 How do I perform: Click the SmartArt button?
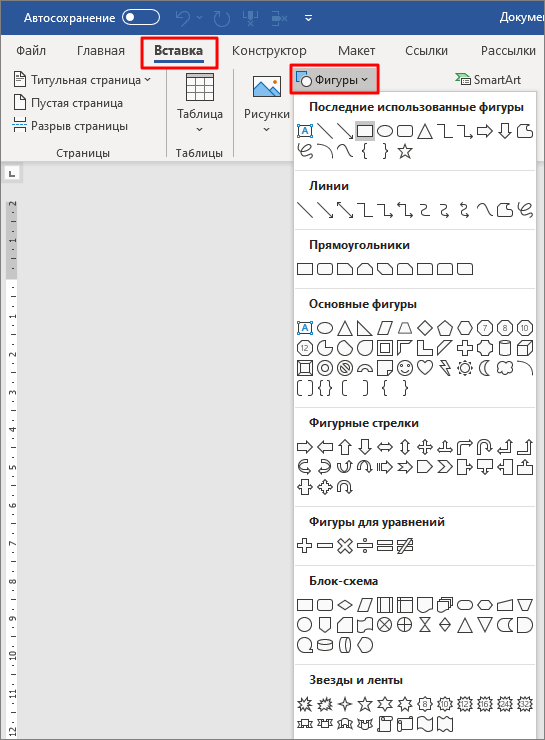[488, 80]
